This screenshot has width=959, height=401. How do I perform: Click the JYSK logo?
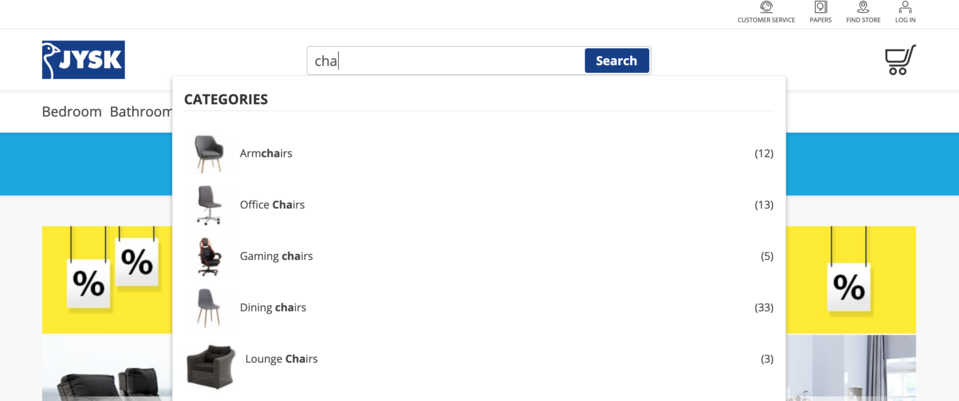pos(83,60)
